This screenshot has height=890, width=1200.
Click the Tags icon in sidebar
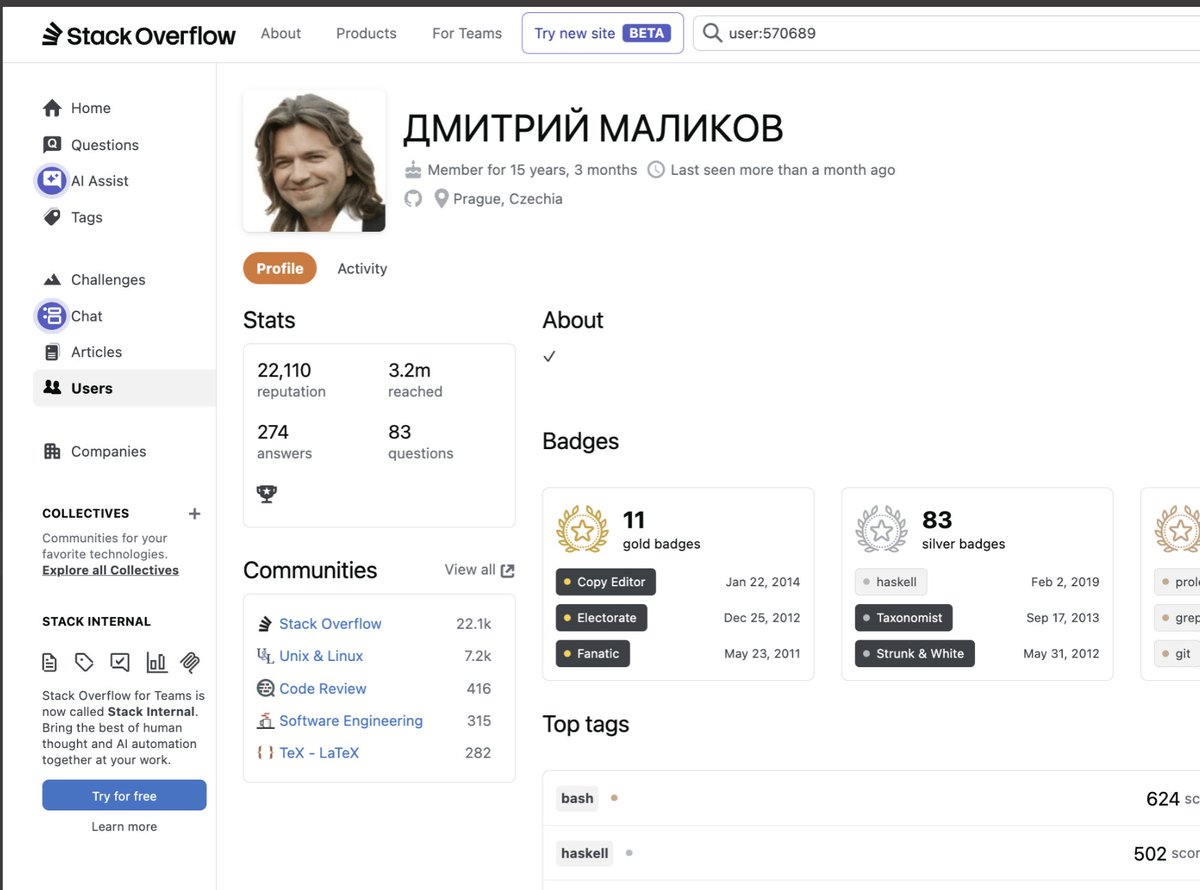tap(52, 217)
